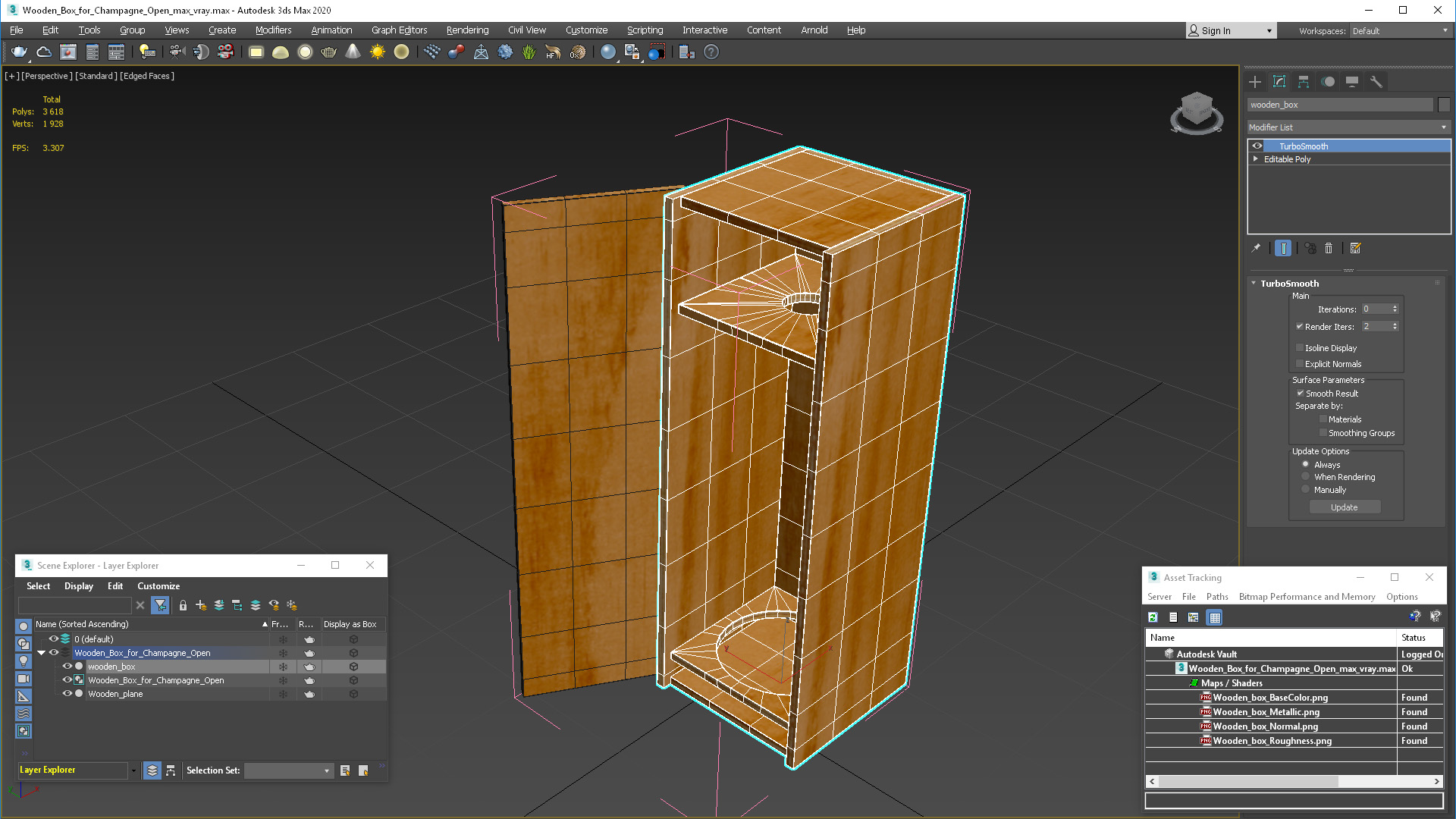
Task: Open the Graph Editors menu
Action: (x=399, y=30)
